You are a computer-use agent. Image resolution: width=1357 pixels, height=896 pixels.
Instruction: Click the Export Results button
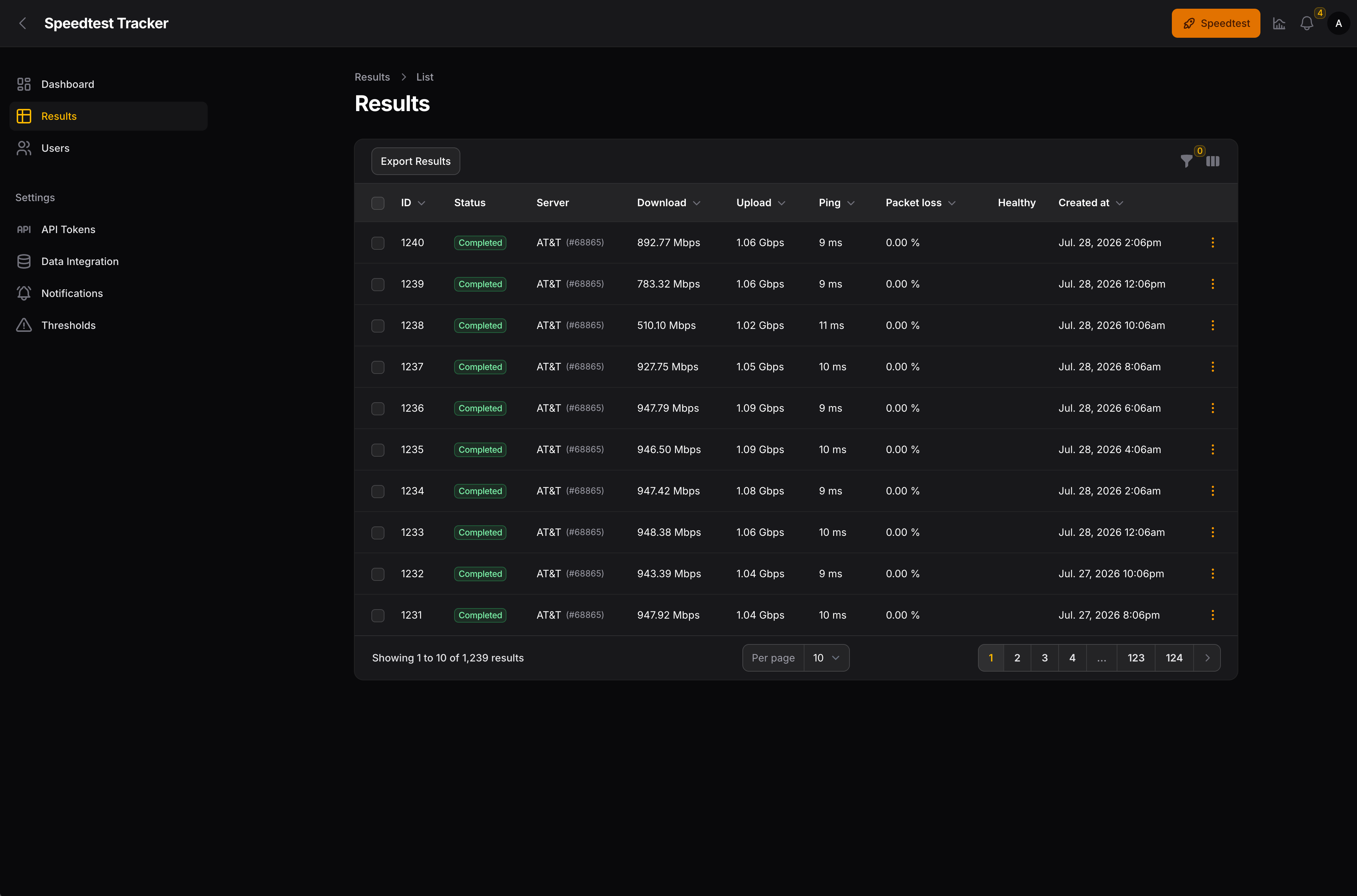(415, 161)
